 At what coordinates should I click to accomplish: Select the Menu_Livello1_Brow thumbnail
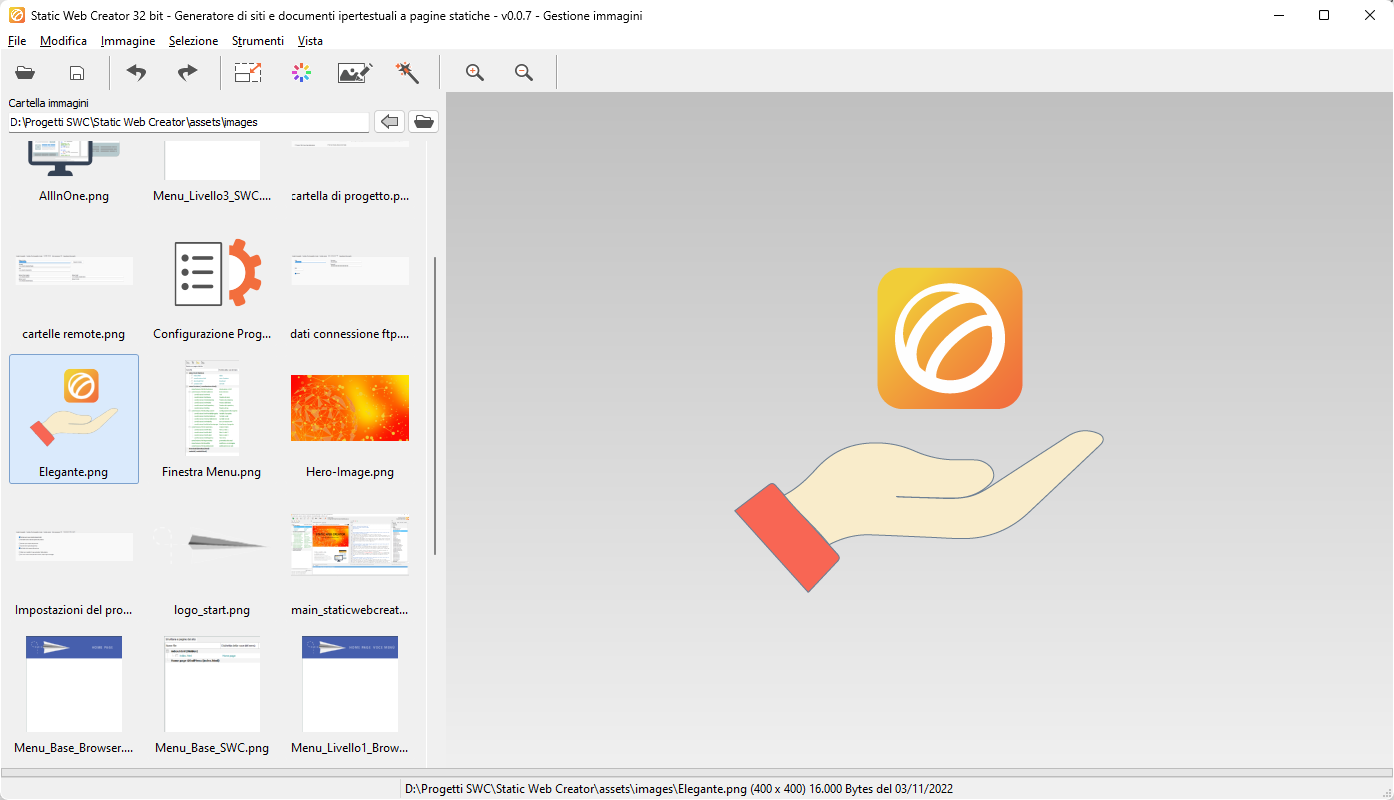350,695
